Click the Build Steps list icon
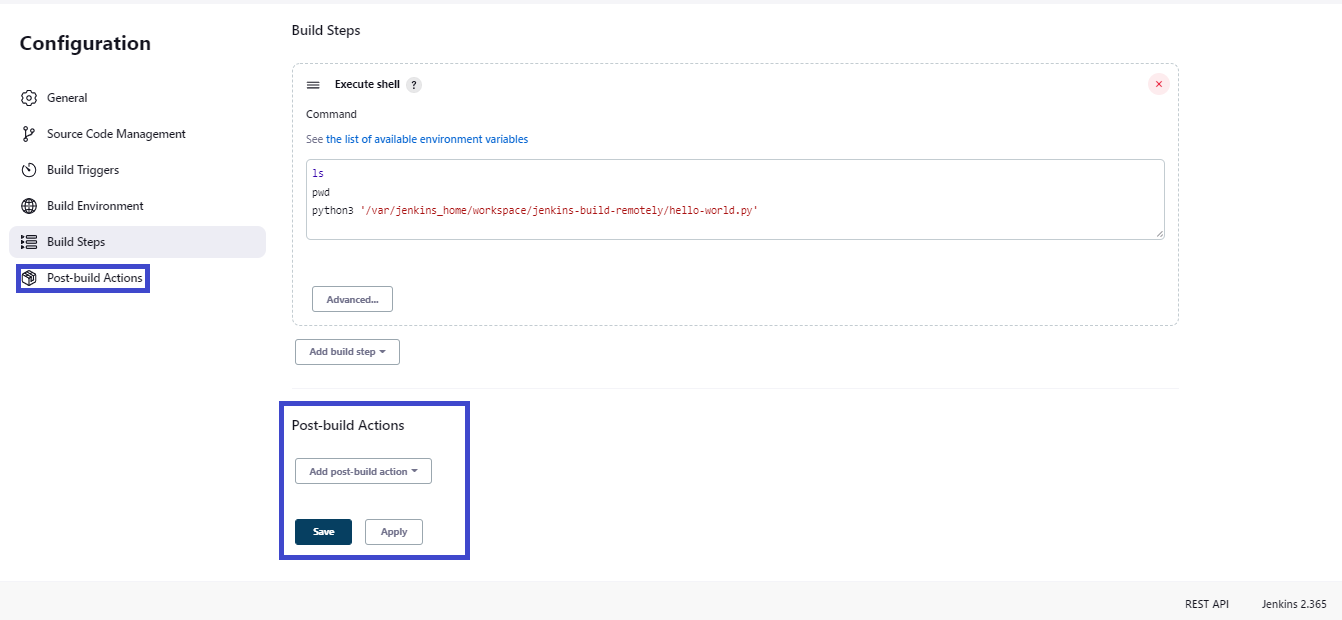1342x620 pixels. point(29,242)
